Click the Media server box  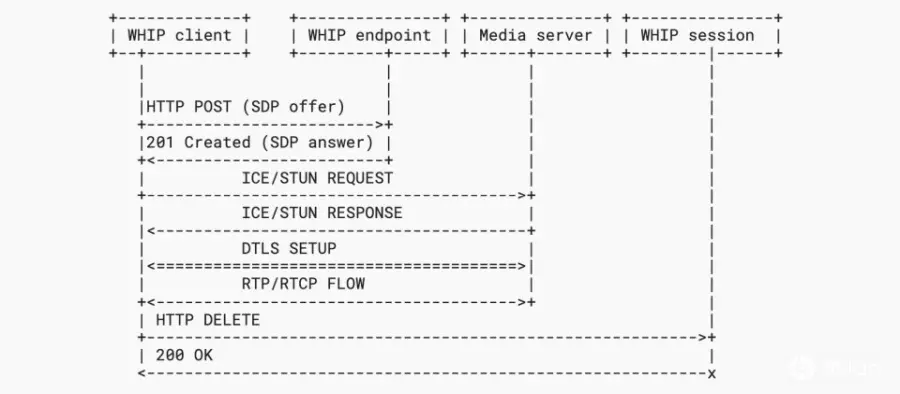click(536, 36)
